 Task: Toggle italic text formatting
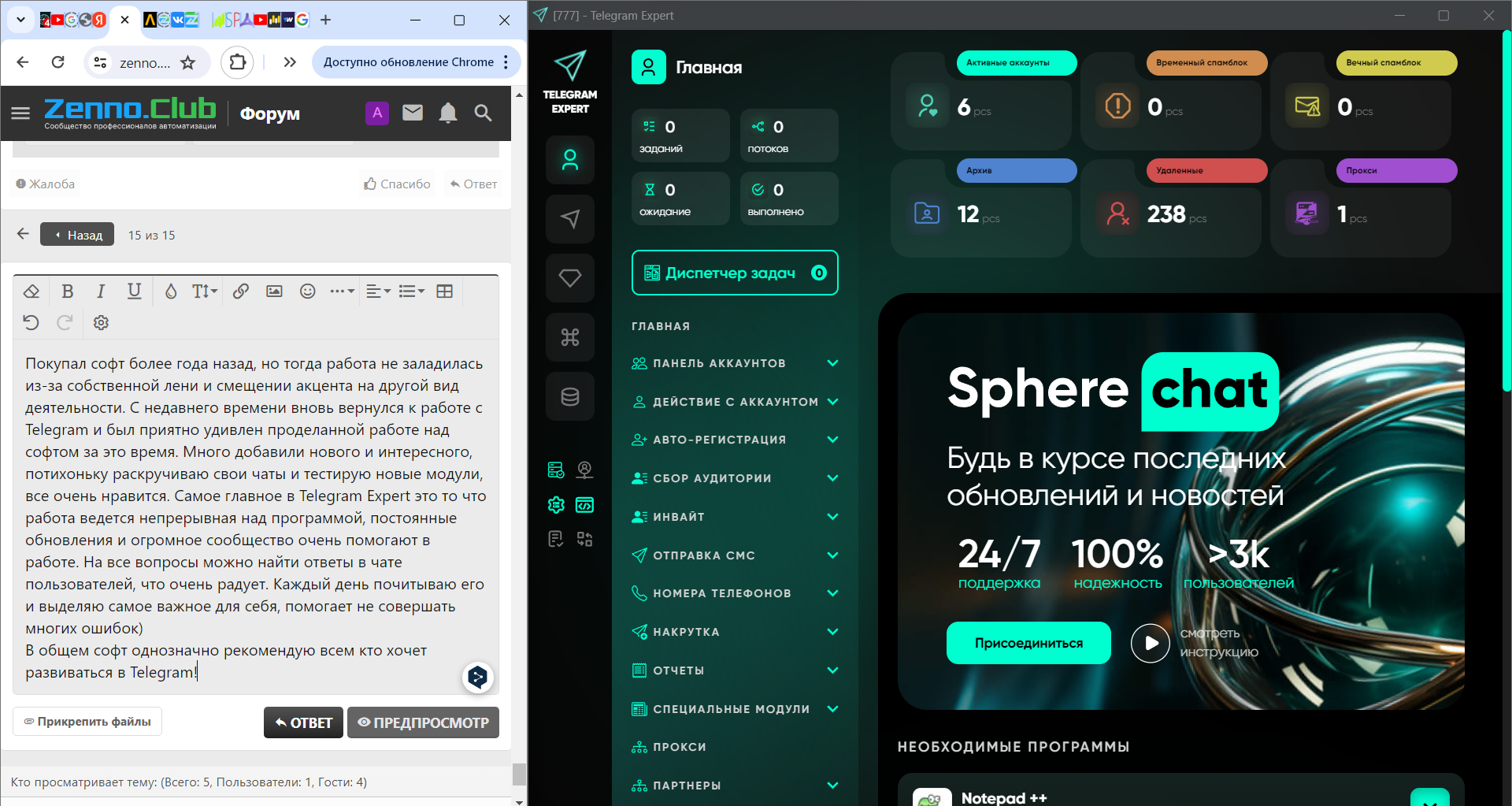(101, 292)
